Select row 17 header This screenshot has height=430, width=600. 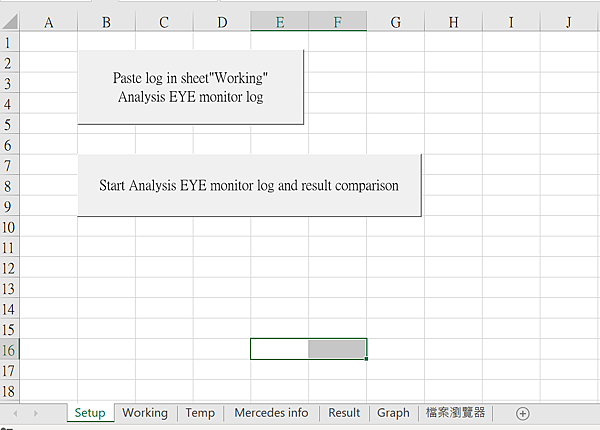pyautogui.click(x=10, y=371)
